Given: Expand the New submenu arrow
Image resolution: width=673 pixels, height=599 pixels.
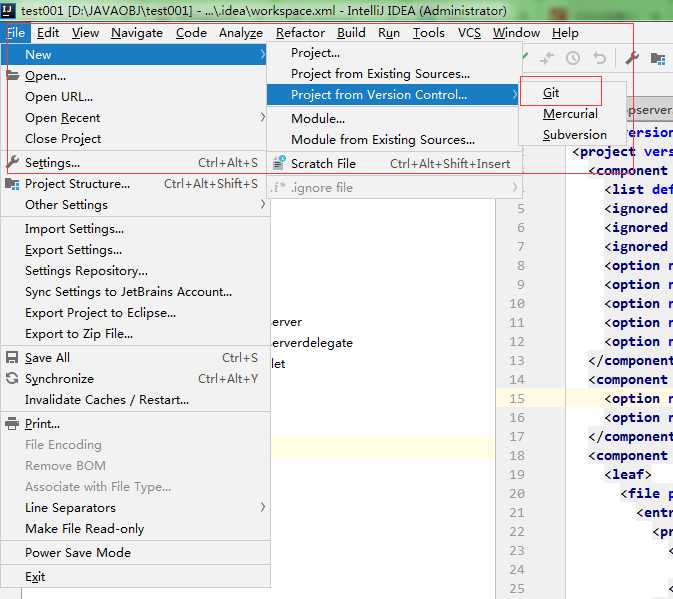Looking at the screenshot, I should tap(262, 54).
